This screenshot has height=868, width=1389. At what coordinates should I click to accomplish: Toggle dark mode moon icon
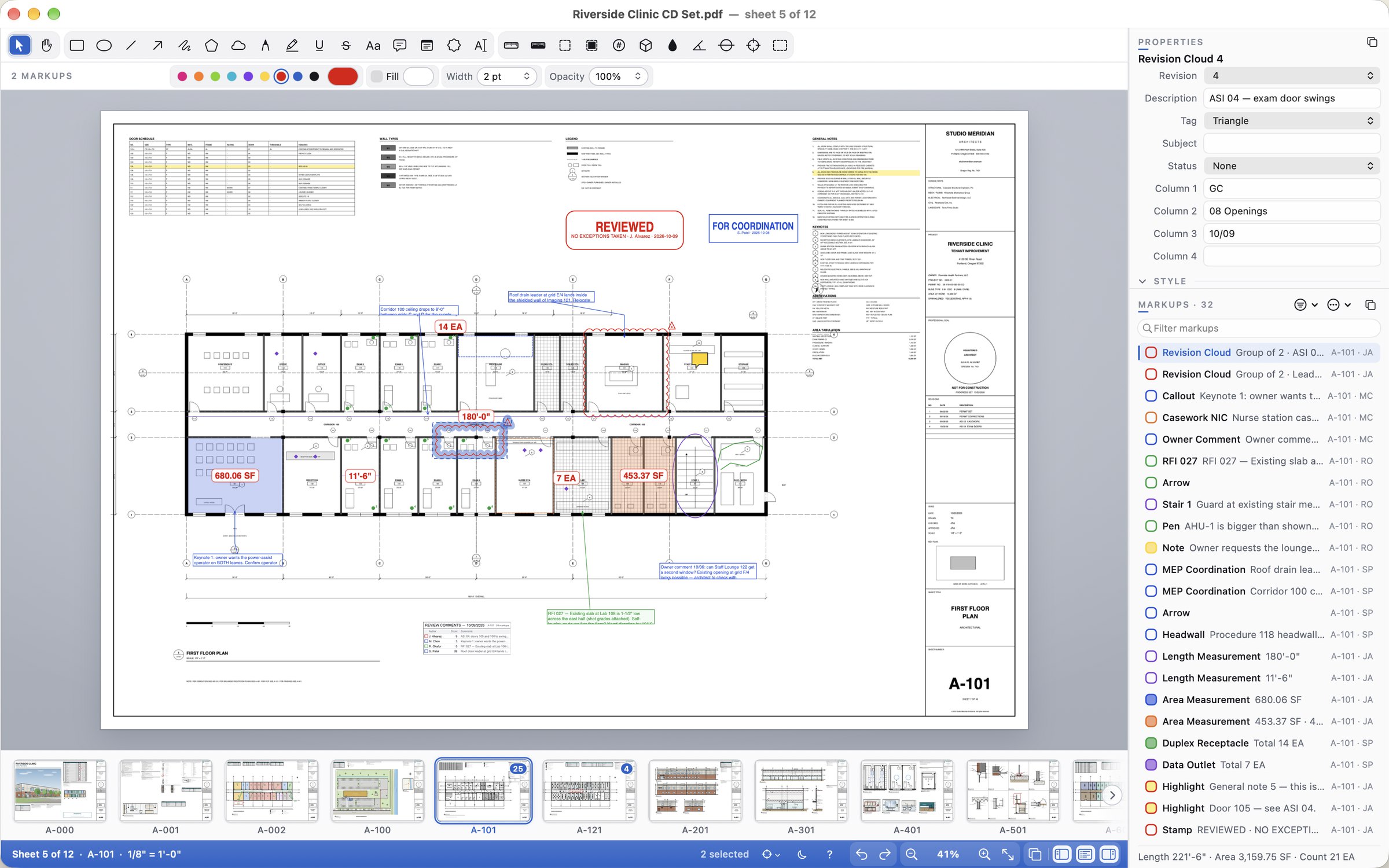click(802, 854)
